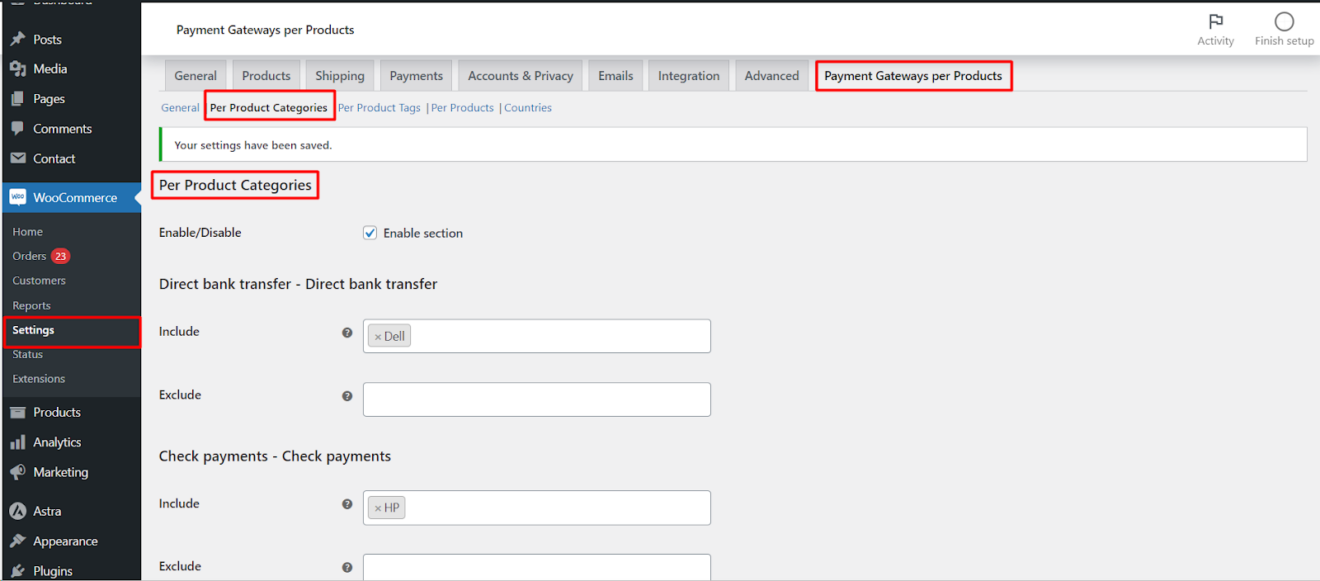Click help icon beside Direct bank transfer Include

pos(347,333)
